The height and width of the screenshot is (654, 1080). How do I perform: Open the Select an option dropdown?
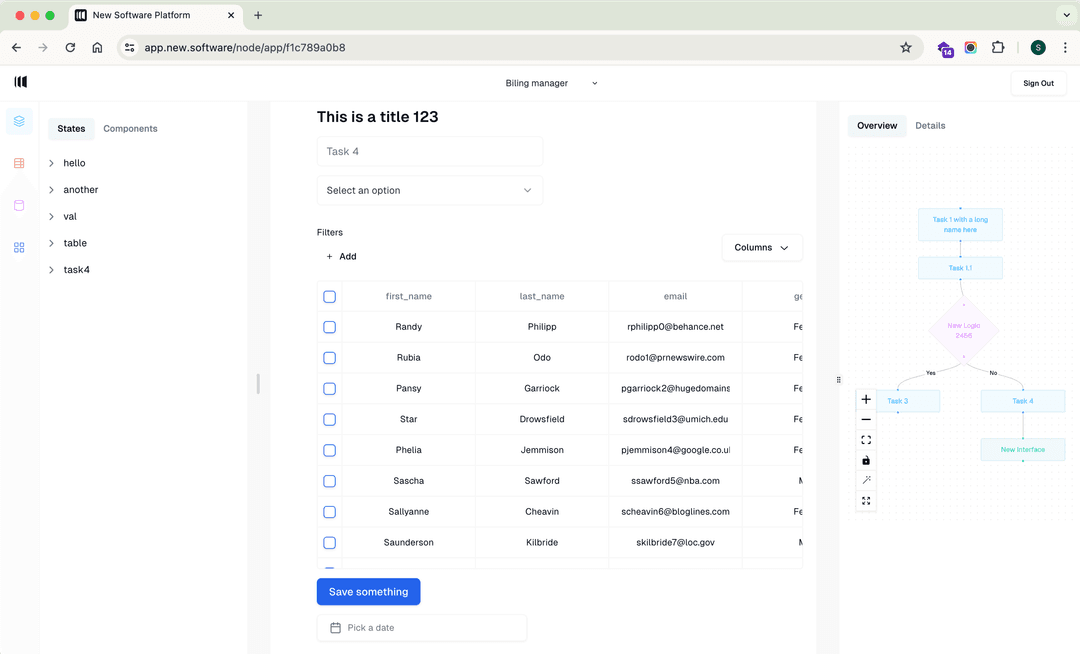tap(430, 191)
